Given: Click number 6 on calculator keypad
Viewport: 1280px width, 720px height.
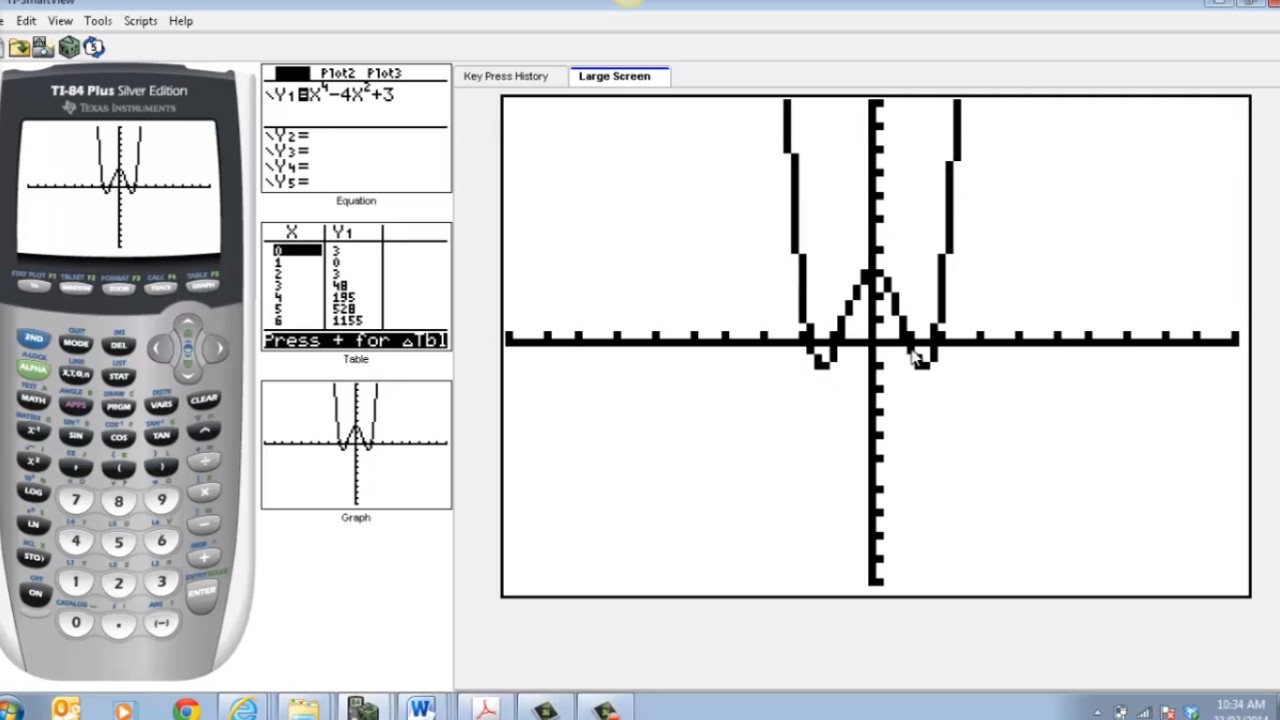Looking at the screenshot, I should (x=161, y=541).
